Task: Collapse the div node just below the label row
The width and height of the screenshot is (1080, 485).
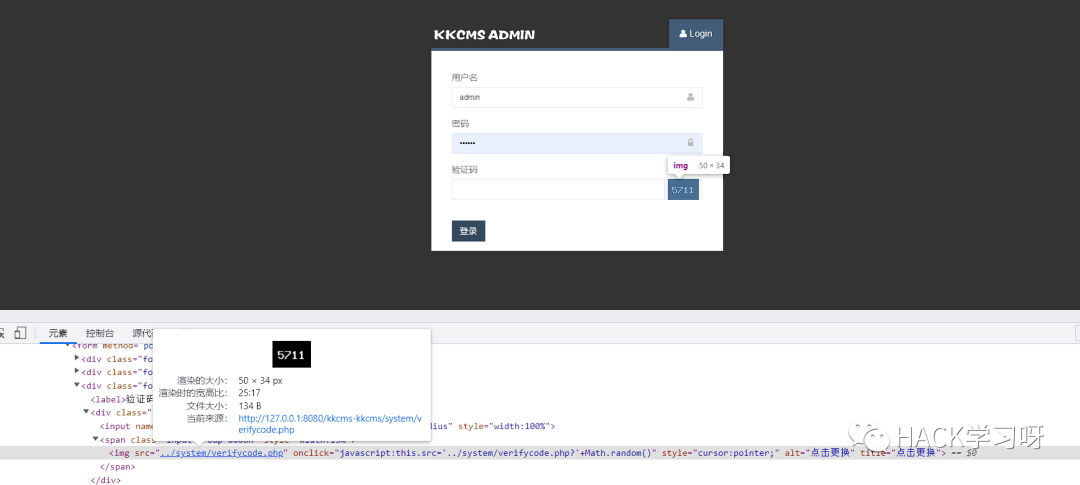Action: pyautogui.click(x=86, y=412)
